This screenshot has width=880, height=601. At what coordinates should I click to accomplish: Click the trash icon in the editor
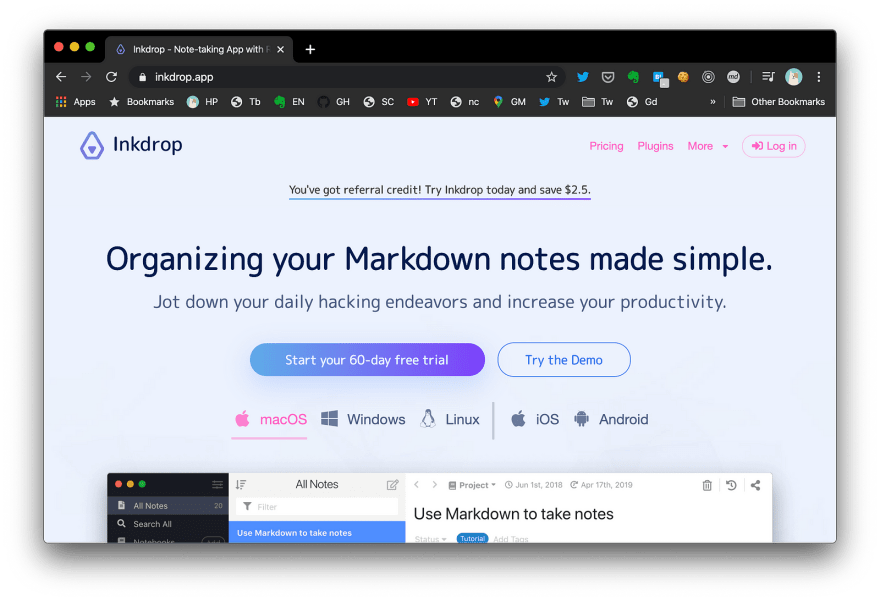707,485
